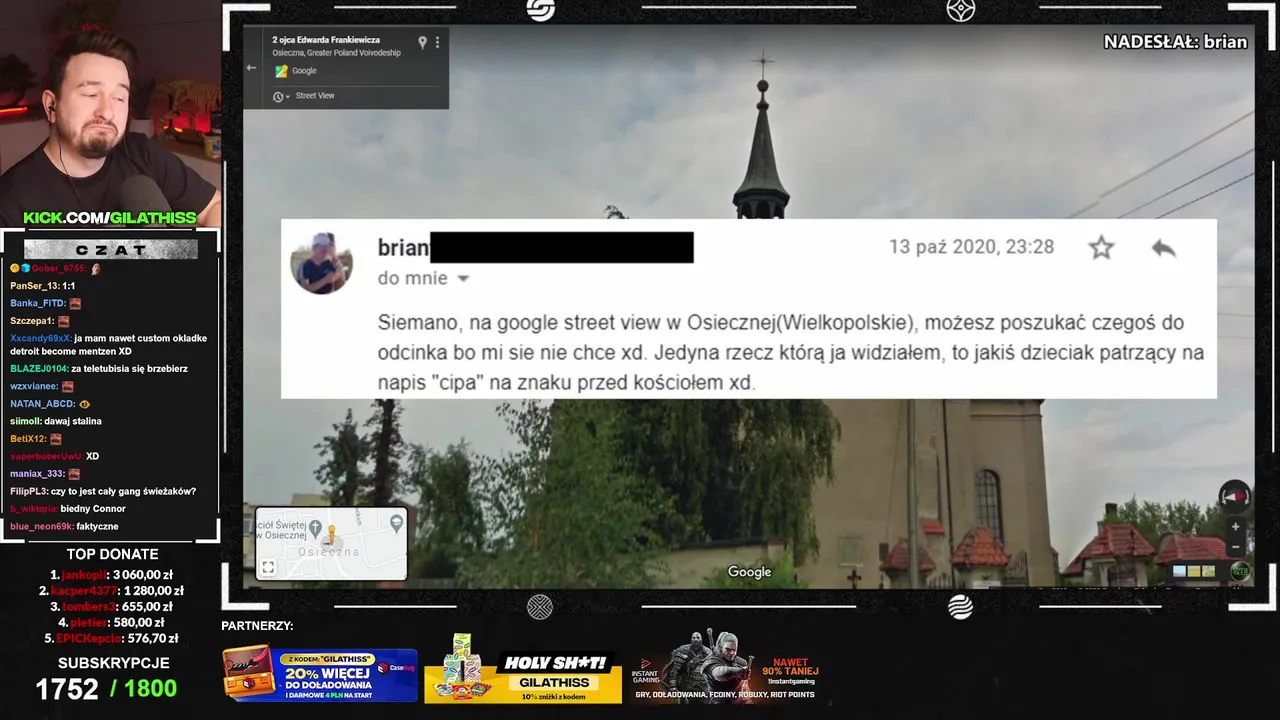Screen dimensions: 1280x720
Task: Click top donor 'tombers3' entry
Action: pyautogui.click(x=111, y=606)
